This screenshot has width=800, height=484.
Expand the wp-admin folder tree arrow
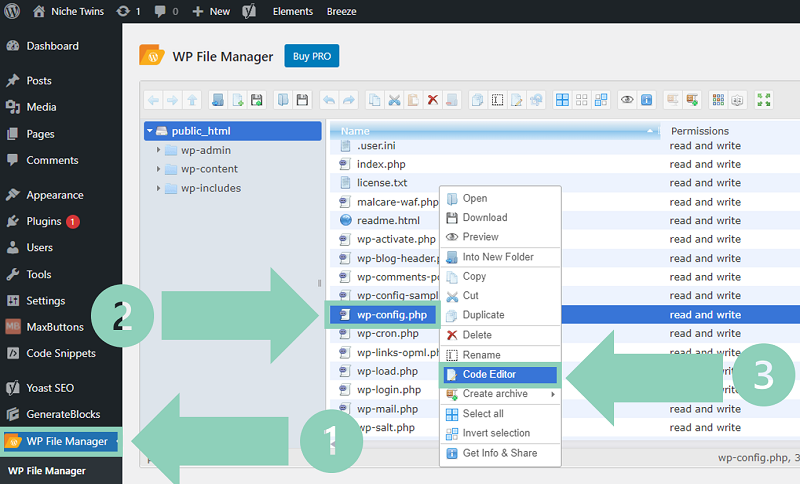tap(158, 150)
